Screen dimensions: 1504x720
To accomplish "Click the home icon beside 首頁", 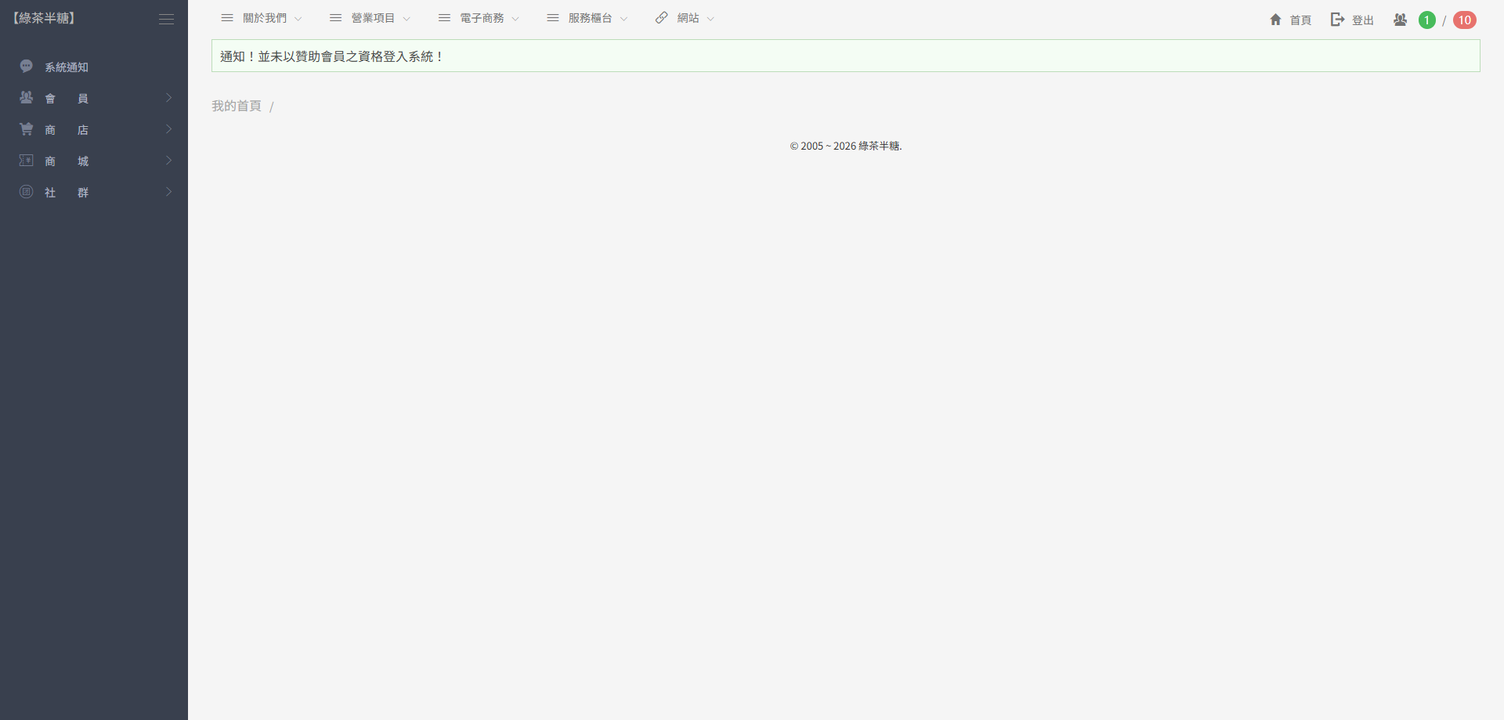I will point(1275,19).
